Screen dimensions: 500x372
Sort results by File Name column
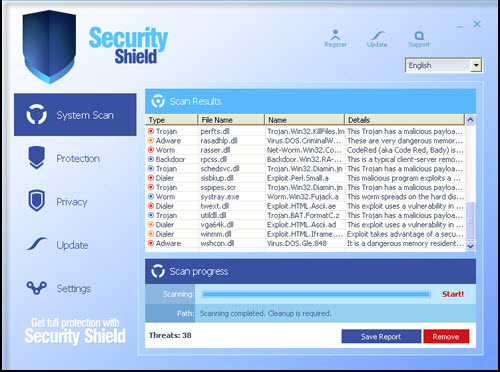[231, 120]
